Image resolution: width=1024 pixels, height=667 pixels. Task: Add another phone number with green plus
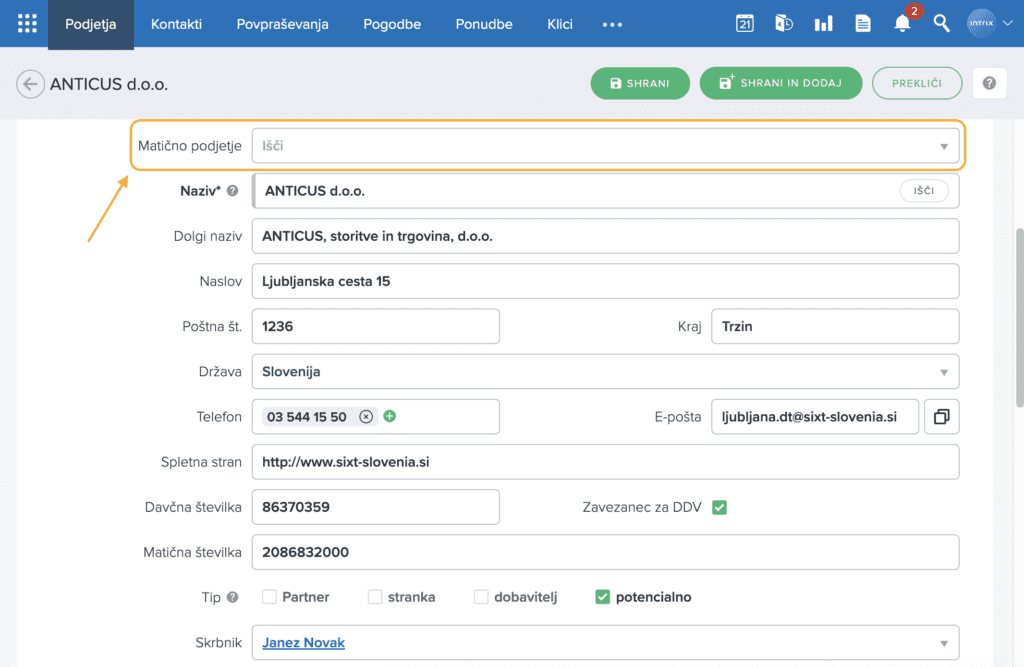click(390, 416)
